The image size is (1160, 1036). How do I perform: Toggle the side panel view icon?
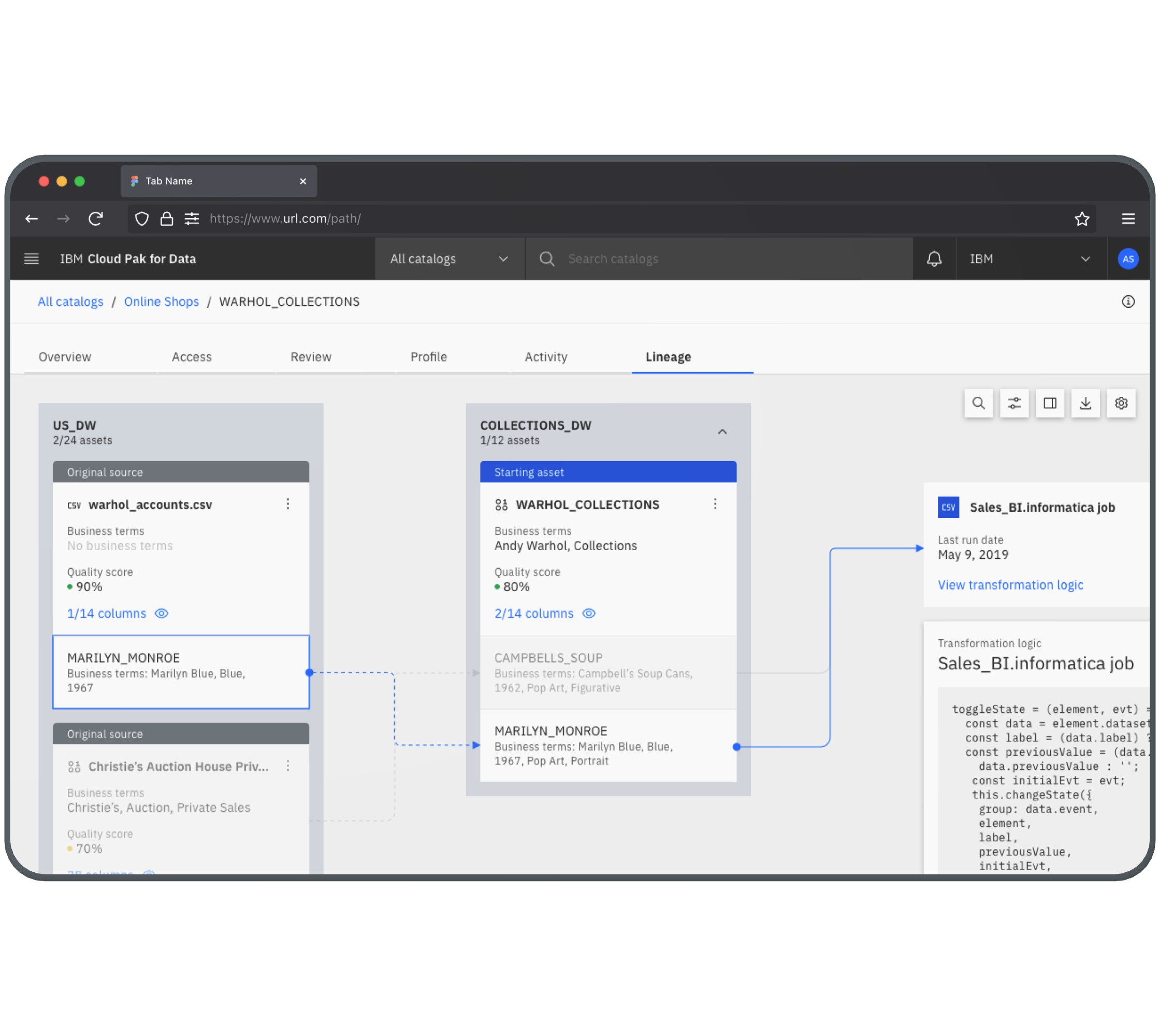pos(1050,404)
